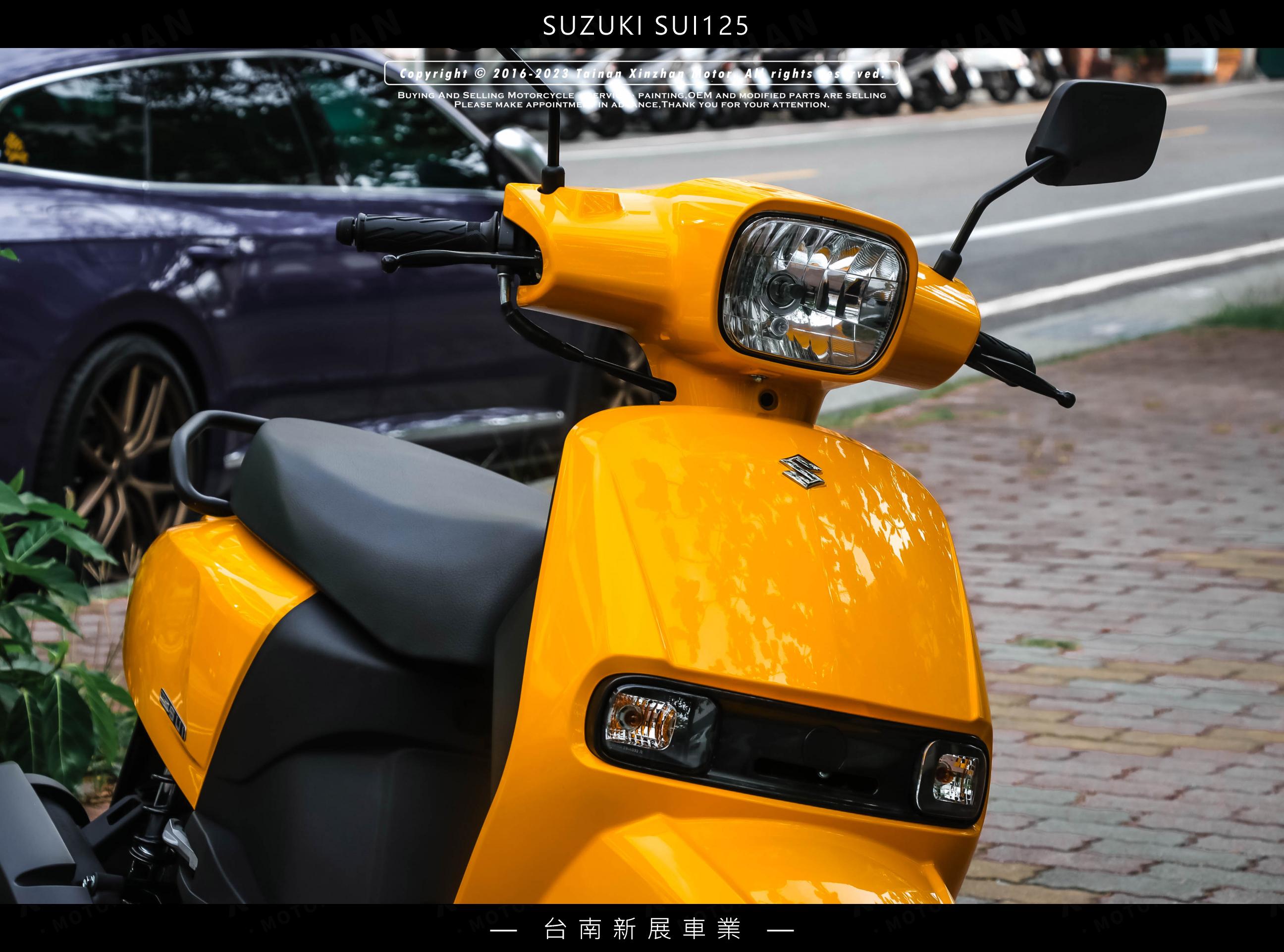Click the black rearview mirror on right

(x=1096, y=133)
